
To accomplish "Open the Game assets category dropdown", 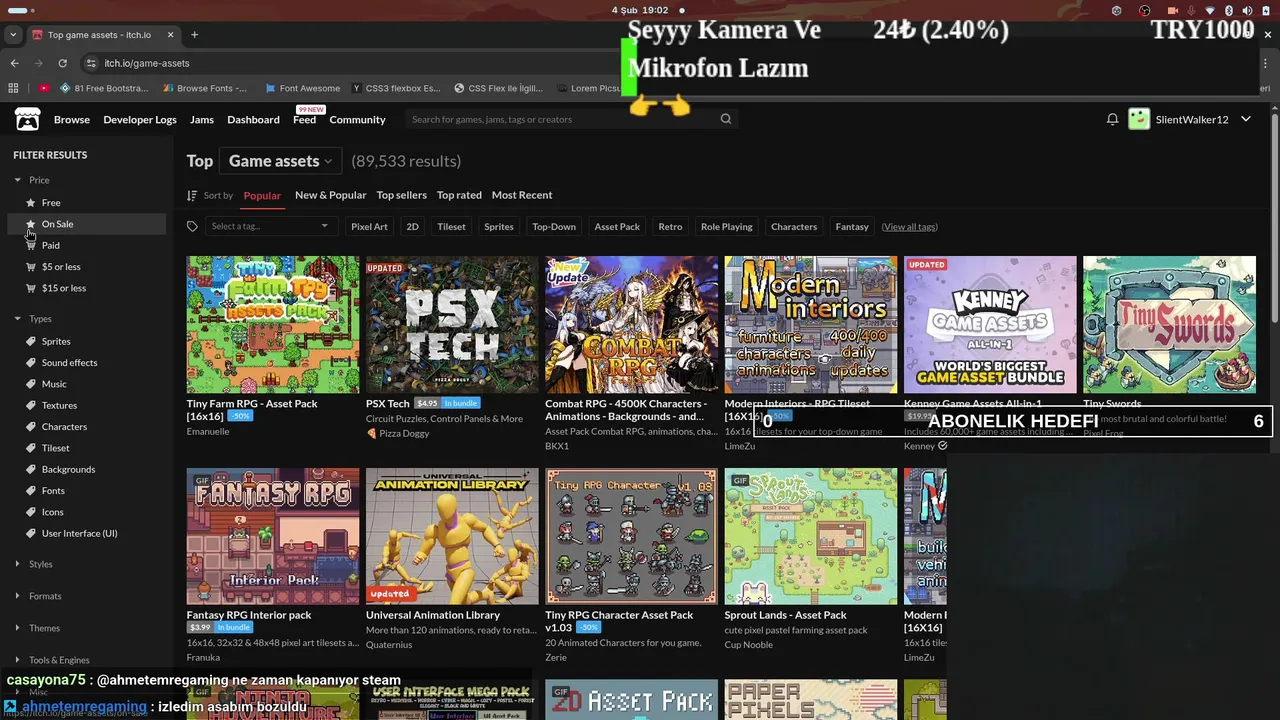I will 281,161.
